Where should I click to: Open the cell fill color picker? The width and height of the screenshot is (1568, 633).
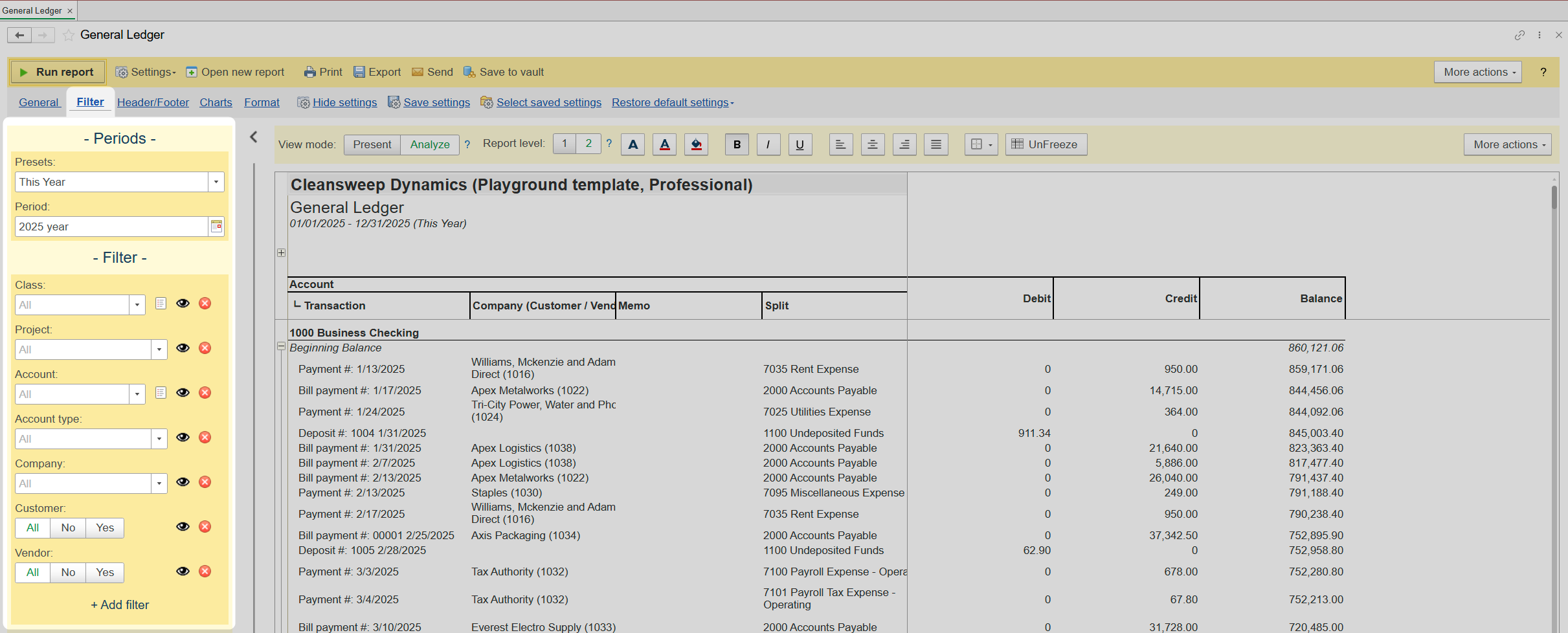tap(696, 144)
